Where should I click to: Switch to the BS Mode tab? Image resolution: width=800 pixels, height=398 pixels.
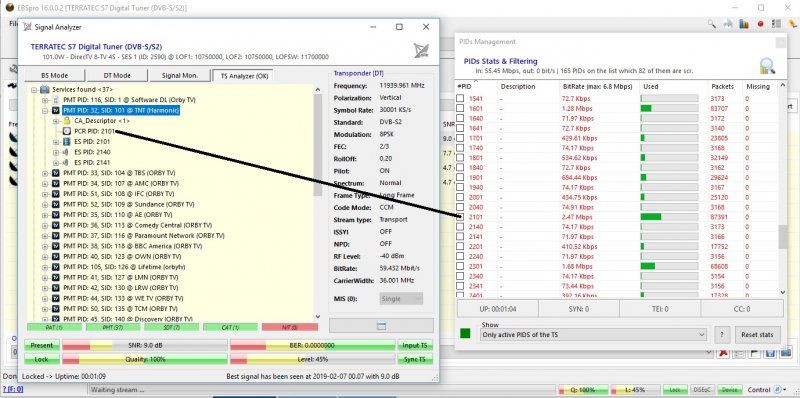click(55, 76)
